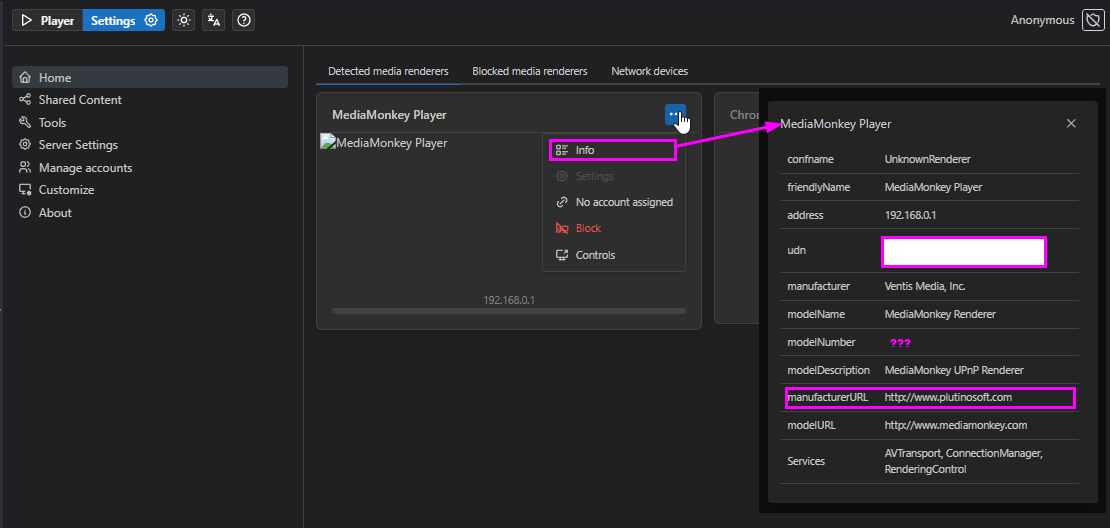Open Home in the sidebar
Viewport: 1110px width, 528px height.
(x=55, y=77)
